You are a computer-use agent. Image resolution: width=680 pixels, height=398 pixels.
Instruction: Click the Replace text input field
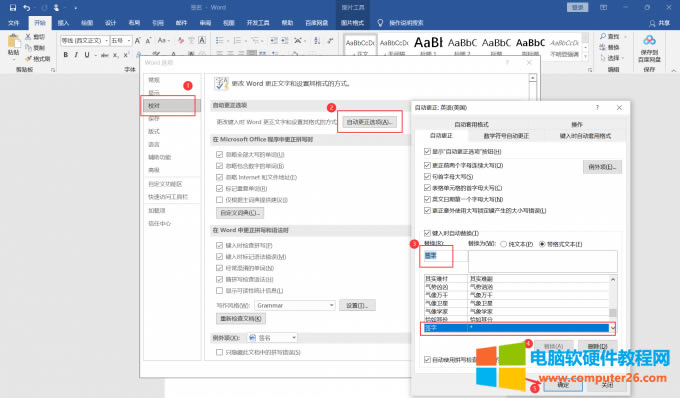coord(445,256)
